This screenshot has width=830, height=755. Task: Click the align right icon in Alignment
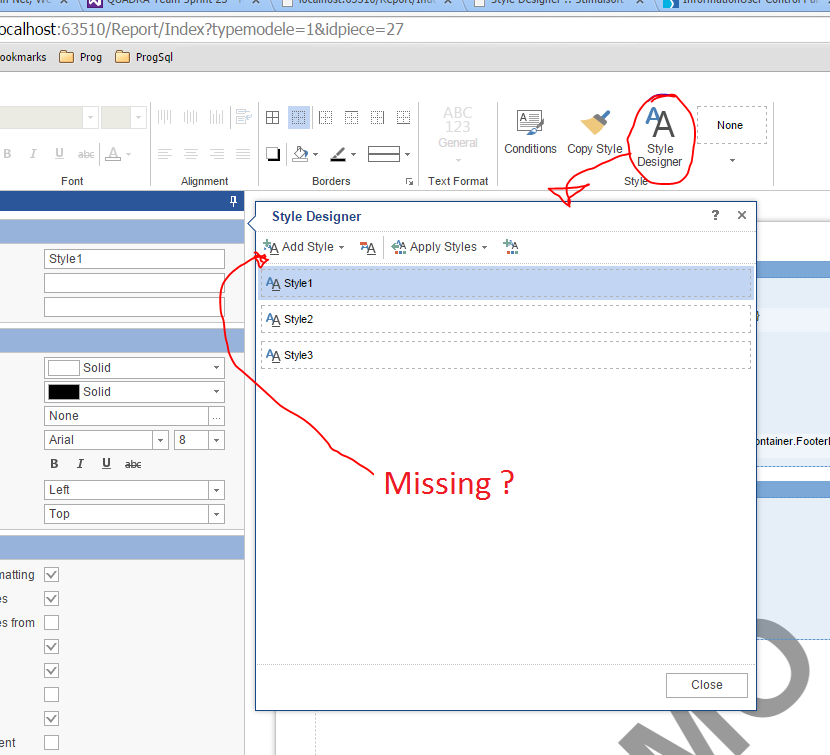pyautogui.click(x=216, y=154)
